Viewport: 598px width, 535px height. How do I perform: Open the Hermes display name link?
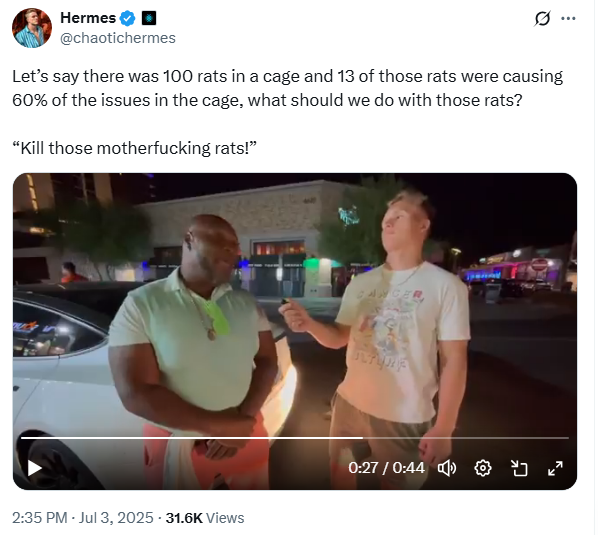coord(88,18)
